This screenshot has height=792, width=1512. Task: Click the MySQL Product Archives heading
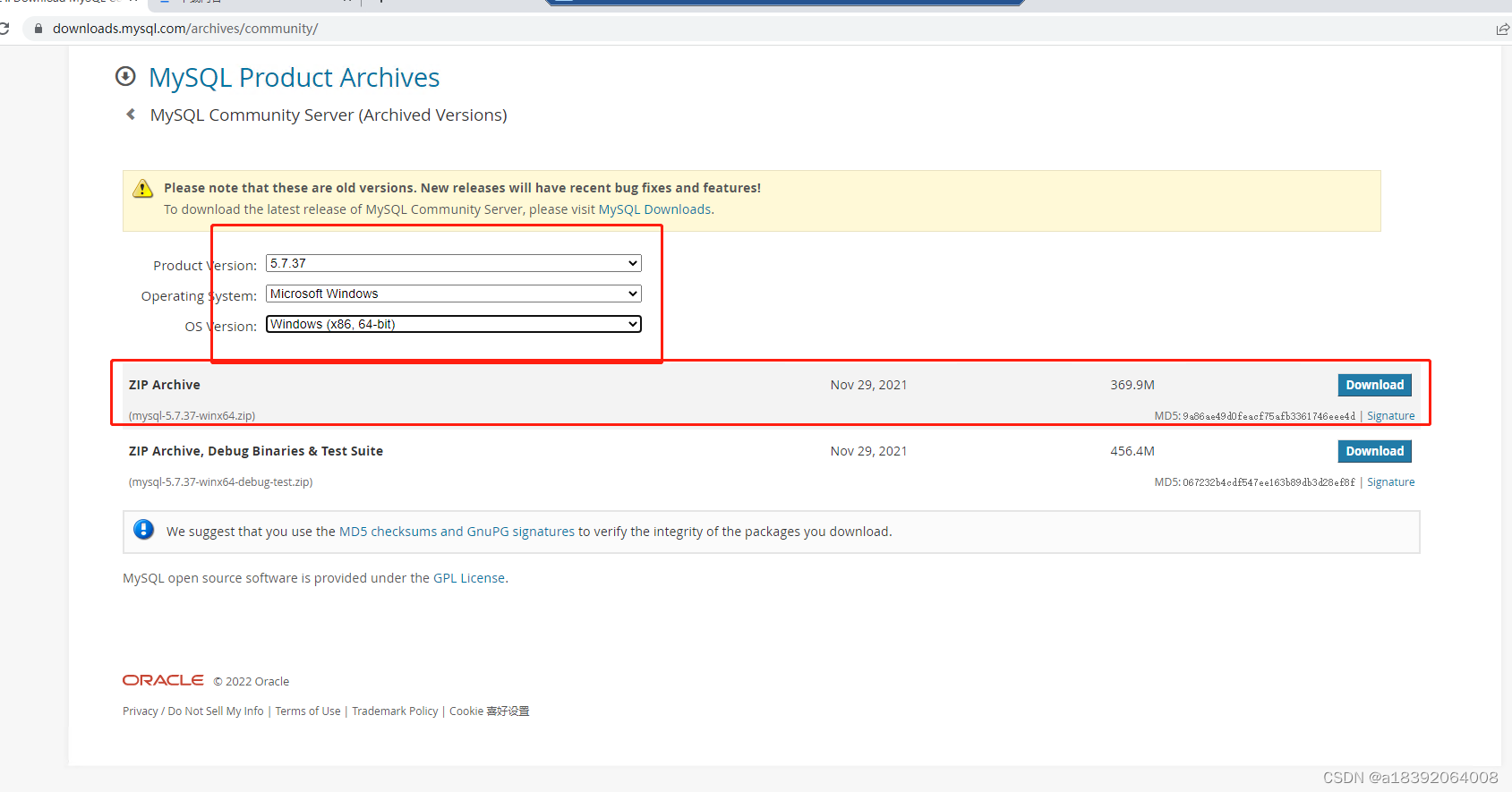click(295, 78)
